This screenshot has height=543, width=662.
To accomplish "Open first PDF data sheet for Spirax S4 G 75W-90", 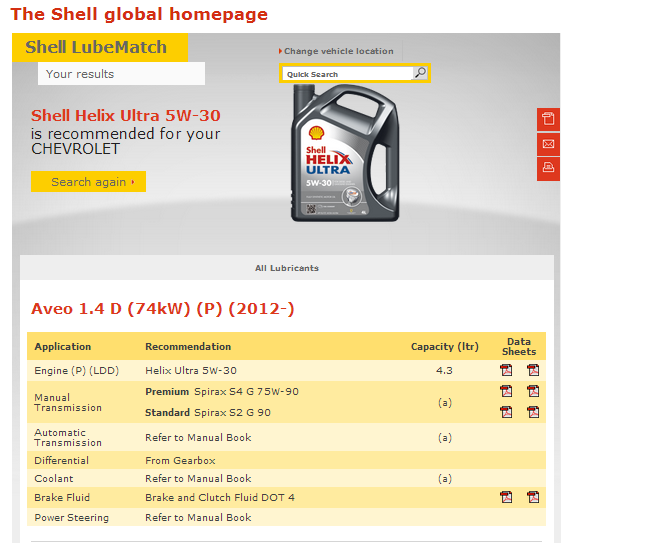I will point(506,391).
